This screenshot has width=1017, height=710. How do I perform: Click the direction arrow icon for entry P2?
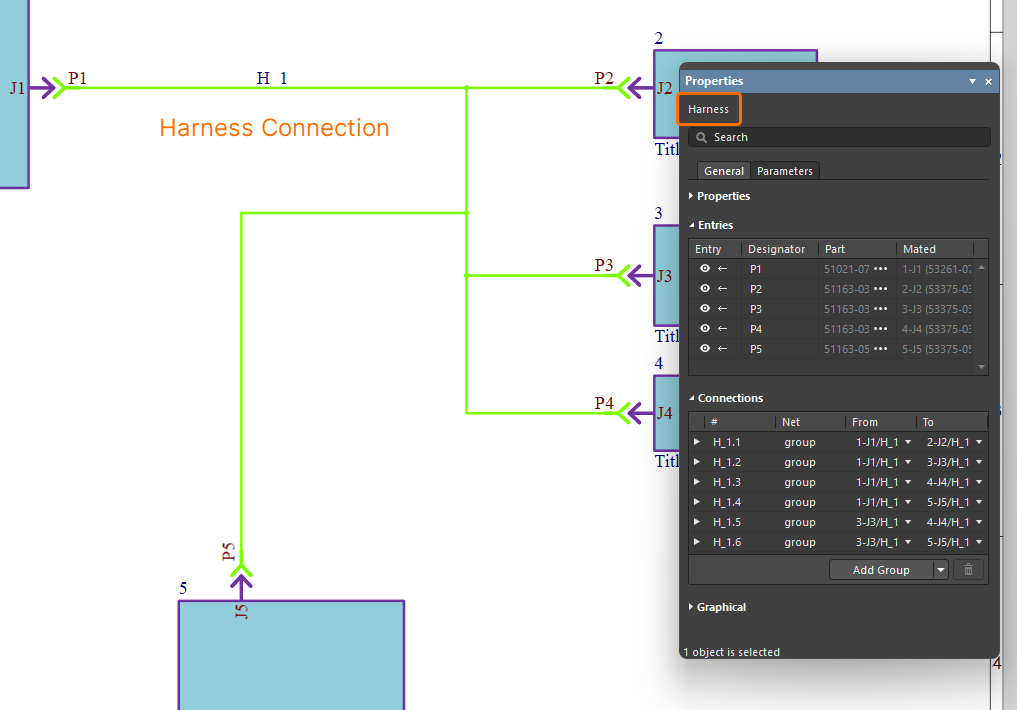[x=722, y=289]
